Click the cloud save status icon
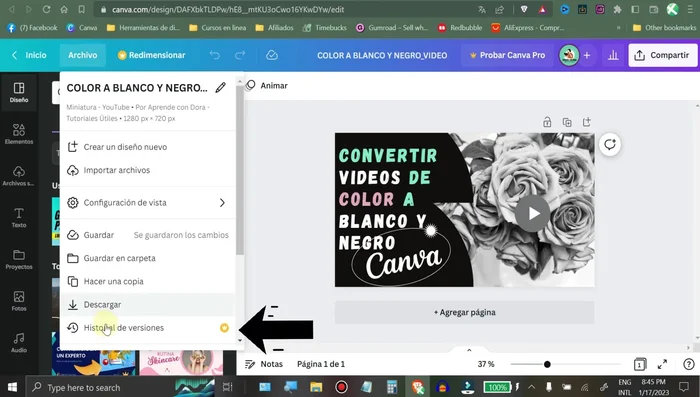The height and width of the screenshot is (397, 700). point(272,55)
